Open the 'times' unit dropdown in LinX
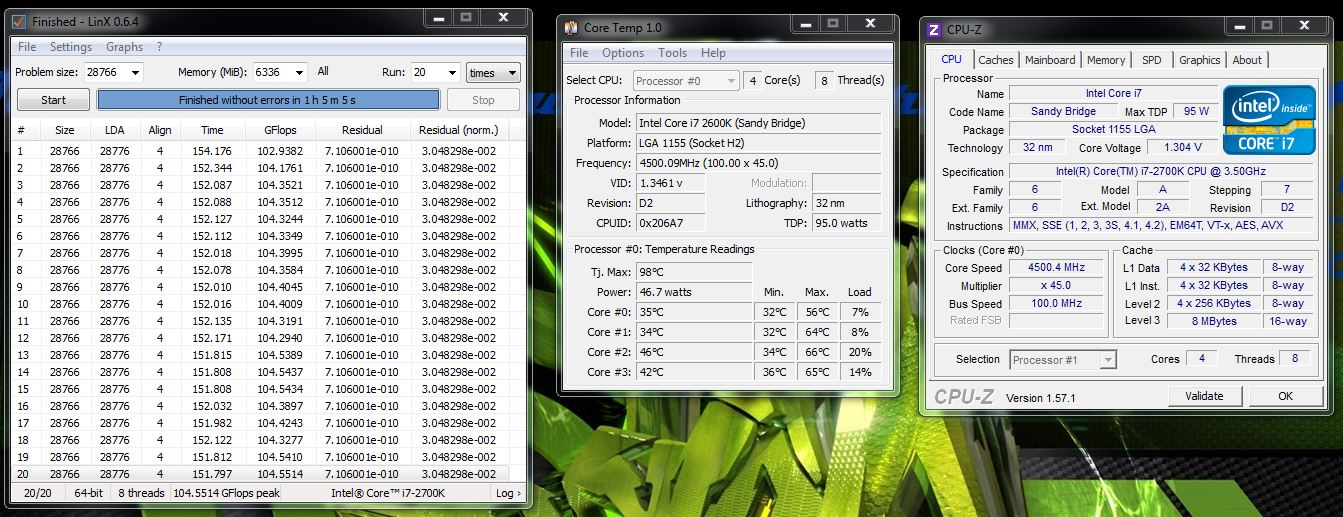Viewport: 1343px width, 517px height. tap(494, 72)
